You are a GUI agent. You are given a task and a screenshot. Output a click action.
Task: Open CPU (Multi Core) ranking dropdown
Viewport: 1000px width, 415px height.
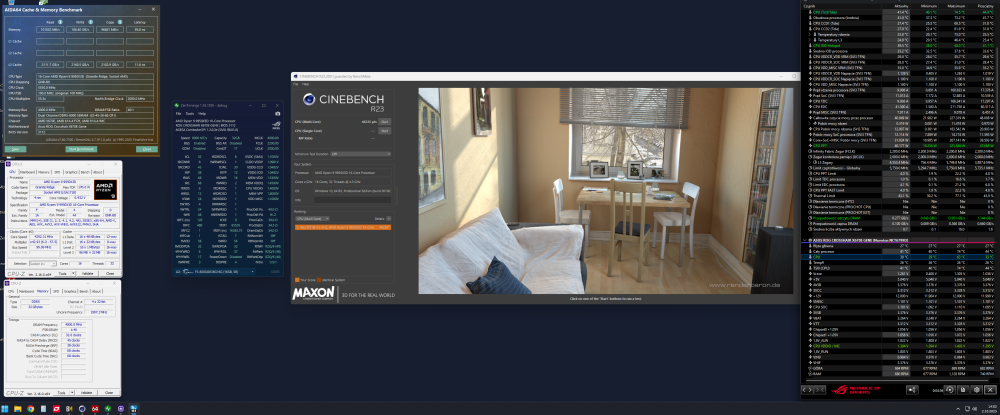312,218
